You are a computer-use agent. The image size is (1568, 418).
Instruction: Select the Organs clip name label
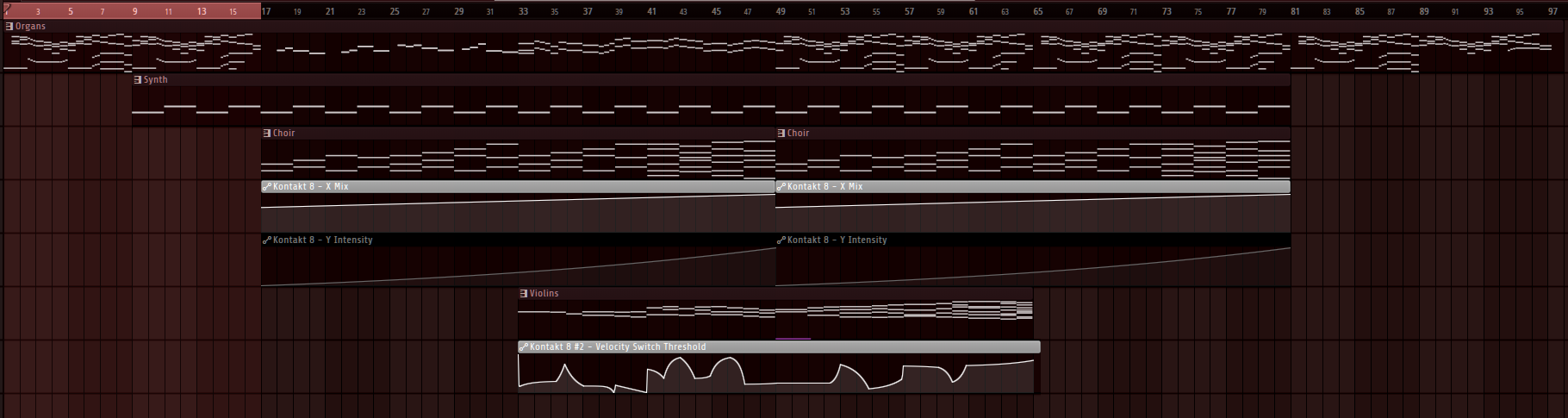(30, 27)
